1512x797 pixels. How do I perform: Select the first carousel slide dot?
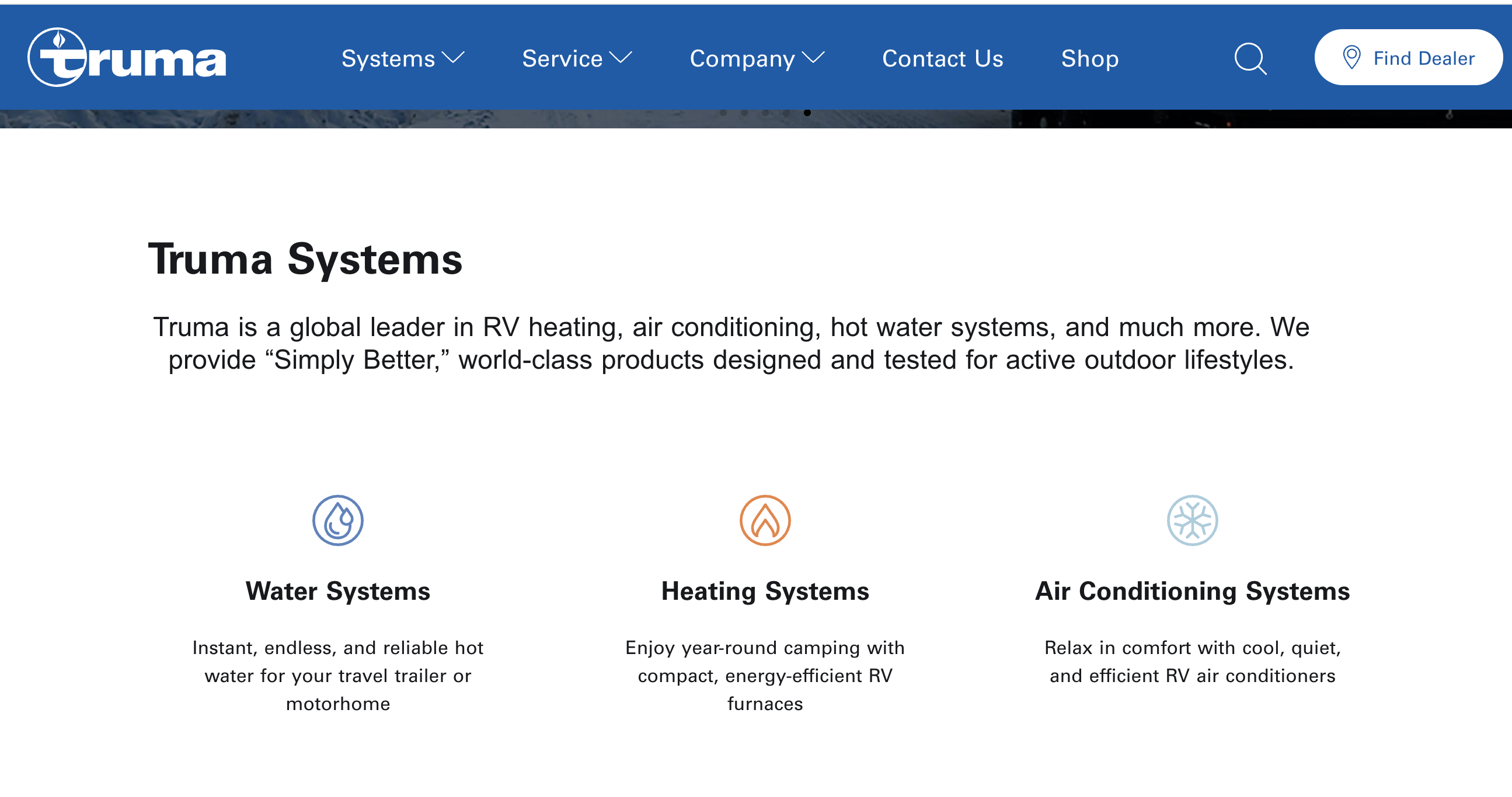pyautogui.click(x=723, y=113)
